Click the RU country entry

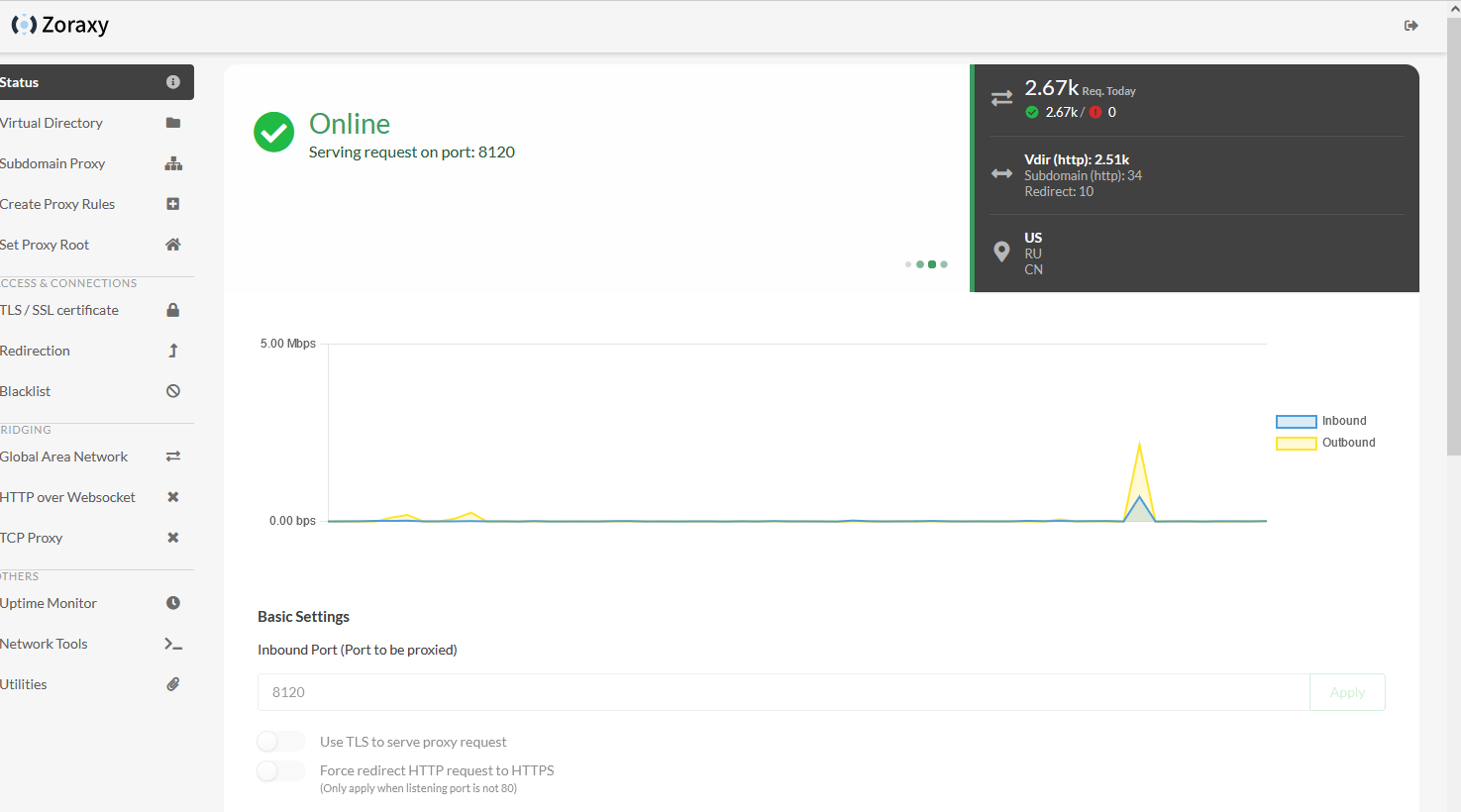(x=1033, y=254)
